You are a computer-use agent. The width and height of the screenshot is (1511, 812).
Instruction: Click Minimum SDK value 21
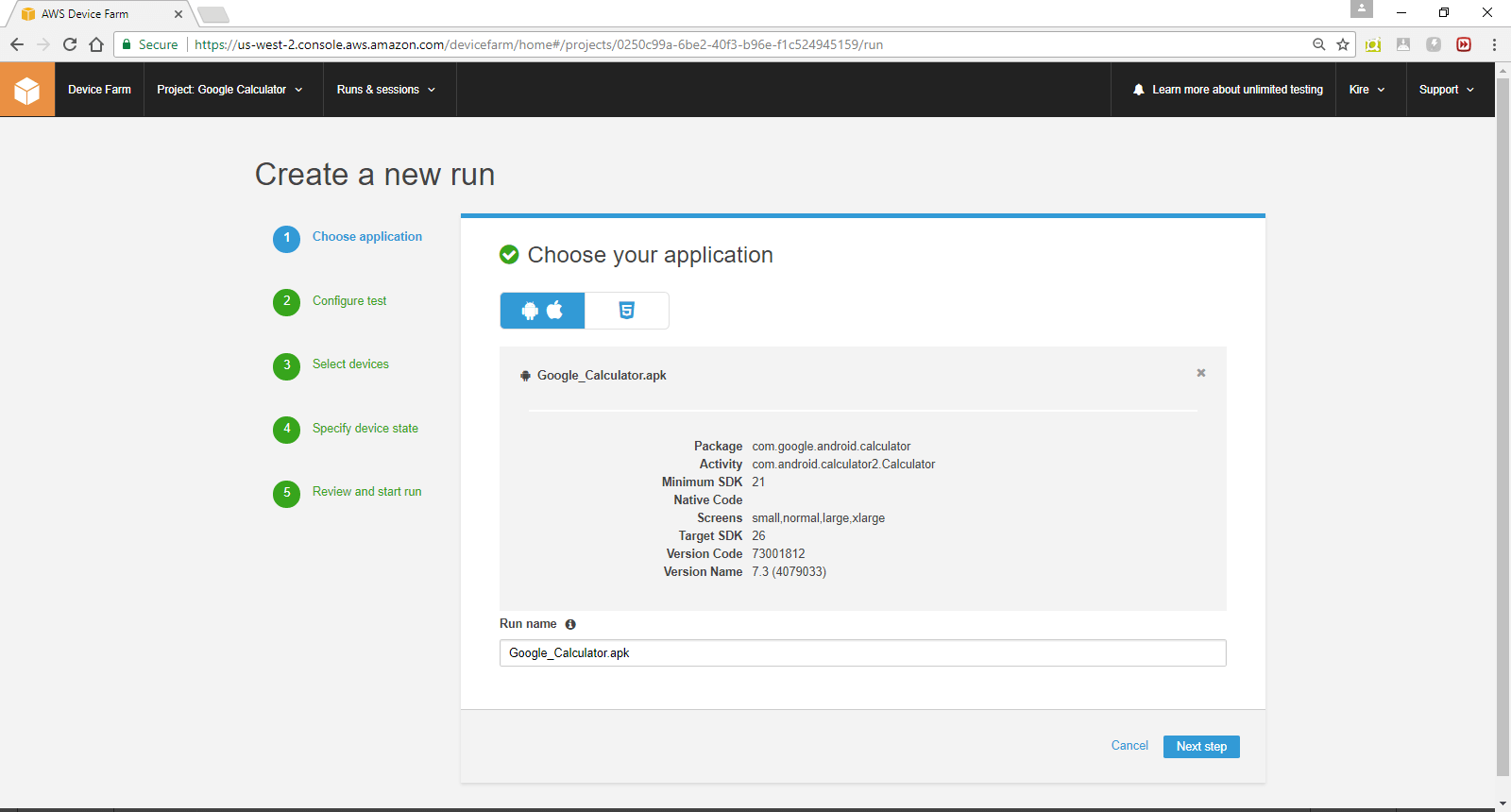click(758, 482)
